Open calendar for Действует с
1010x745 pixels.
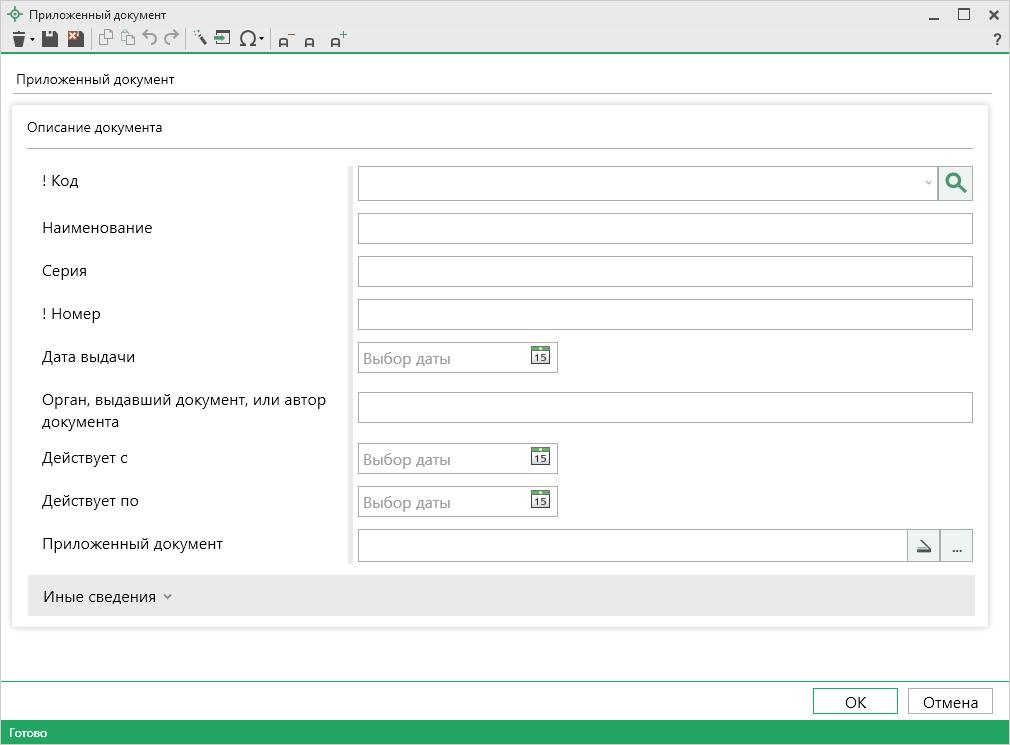(540, 458)
